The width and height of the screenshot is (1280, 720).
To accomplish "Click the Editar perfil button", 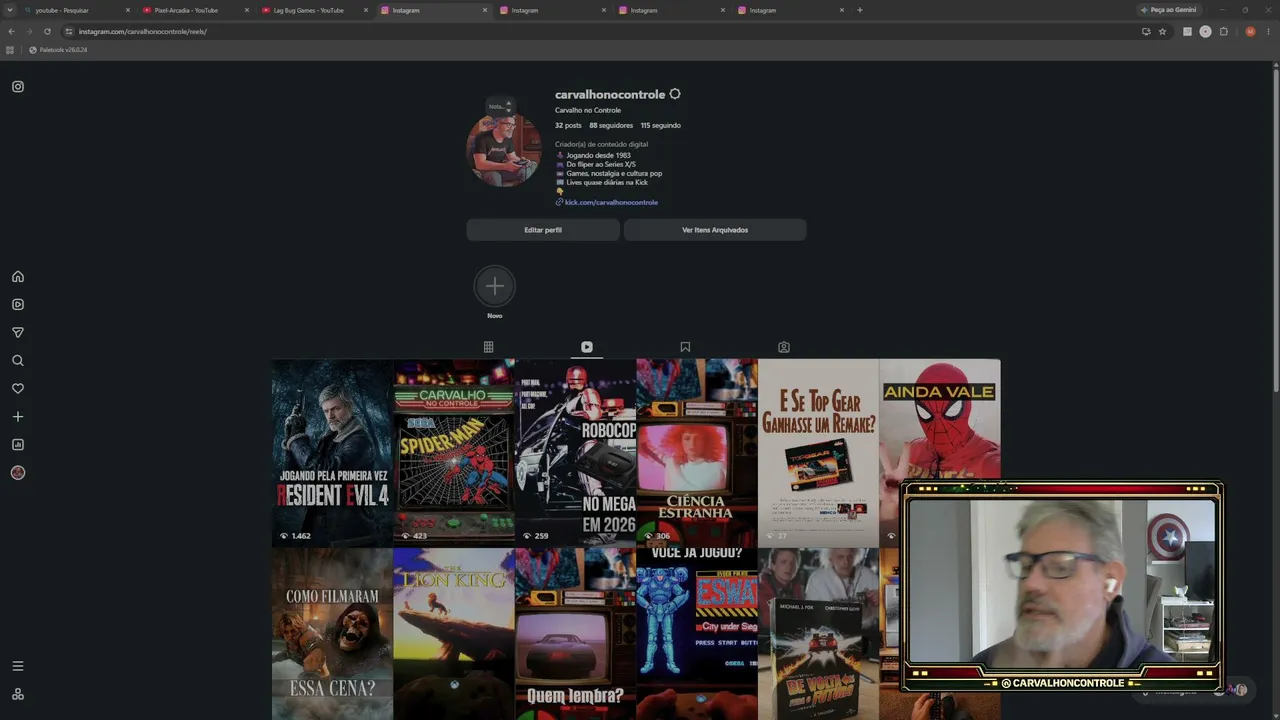I will tap(543, 230).
